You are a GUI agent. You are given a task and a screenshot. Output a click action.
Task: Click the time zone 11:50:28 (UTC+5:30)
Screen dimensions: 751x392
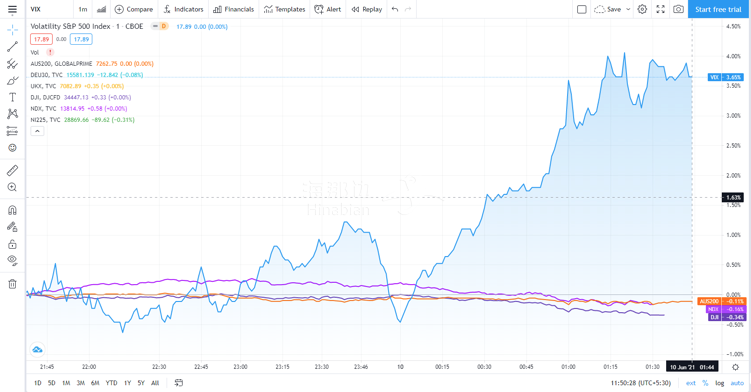tap(641, 383)
